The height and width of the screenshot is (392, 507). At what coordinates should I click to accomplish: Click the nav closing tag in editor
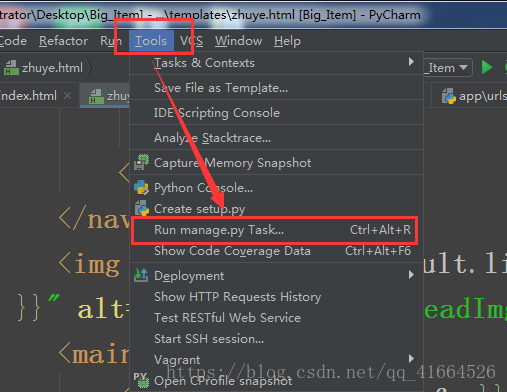coord(94,219)
